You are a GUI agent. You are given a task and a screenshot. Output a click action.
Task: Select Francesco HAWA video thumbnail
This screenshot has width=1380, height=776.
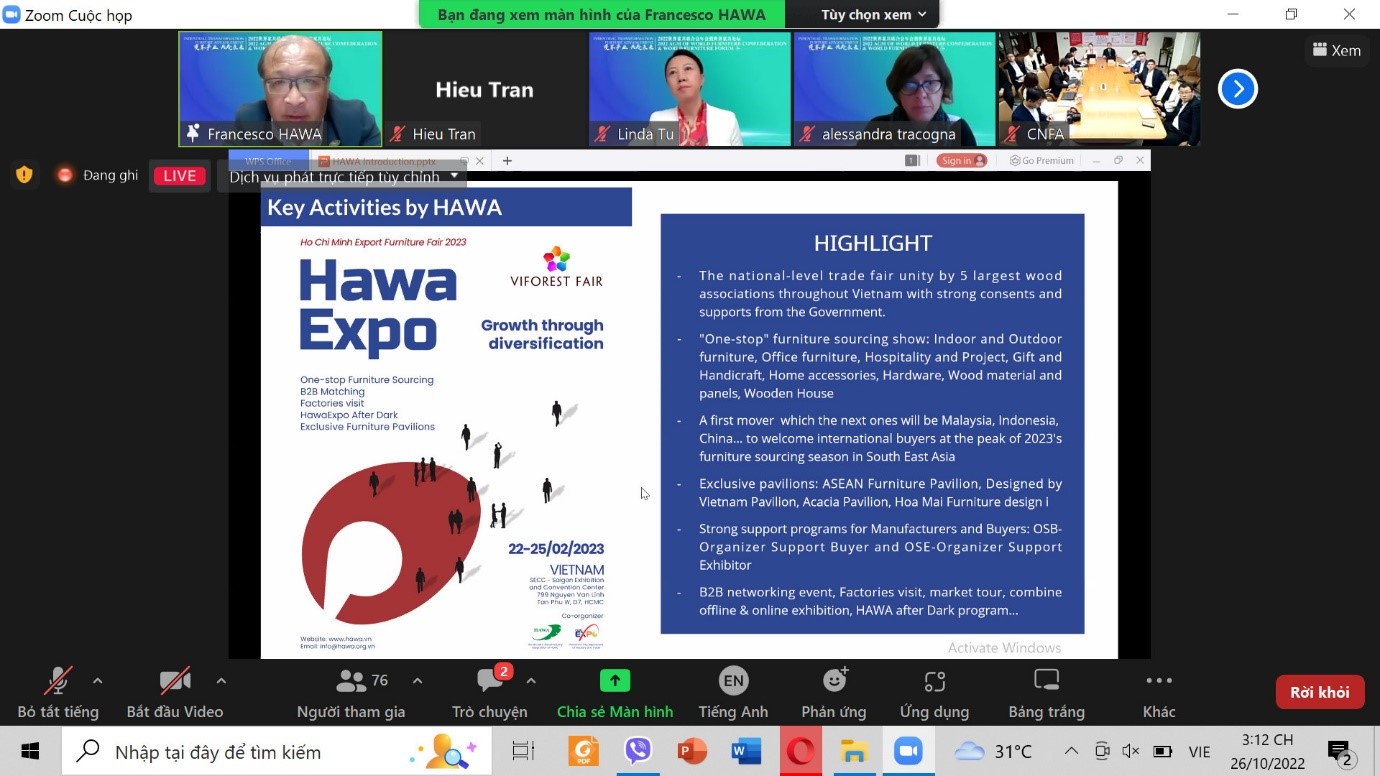pos(280,89)
